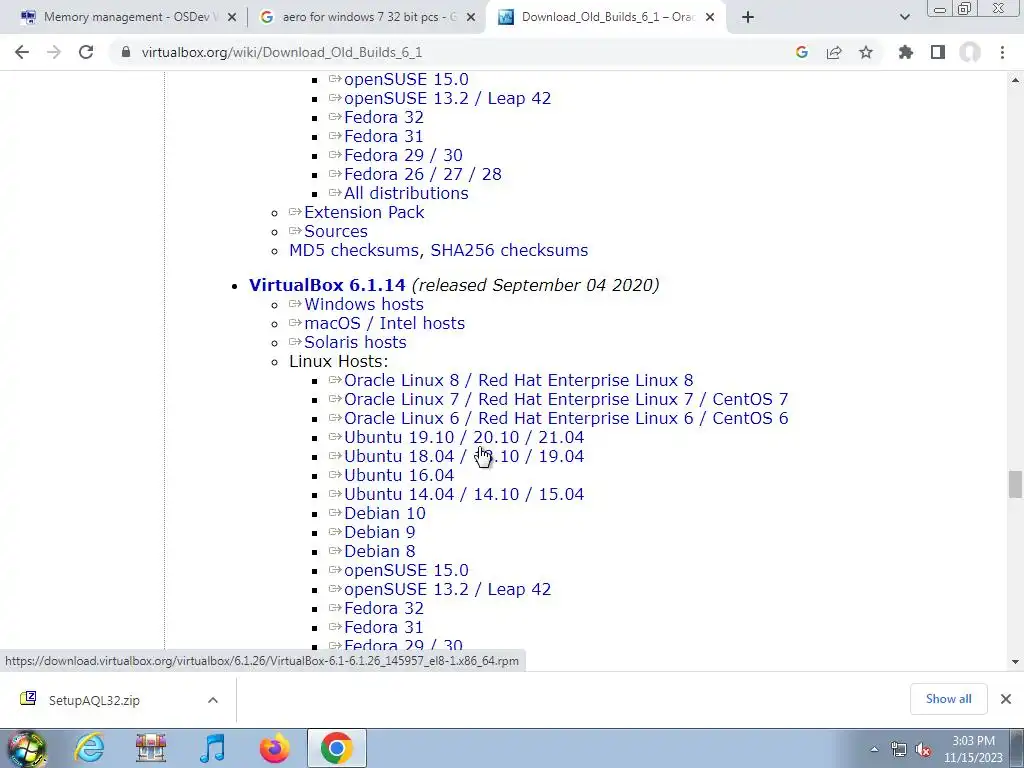Viewport: 1024px width, 768px height.
Task: Click the scrollbar down arrow
Action: tap(1015, 662)
